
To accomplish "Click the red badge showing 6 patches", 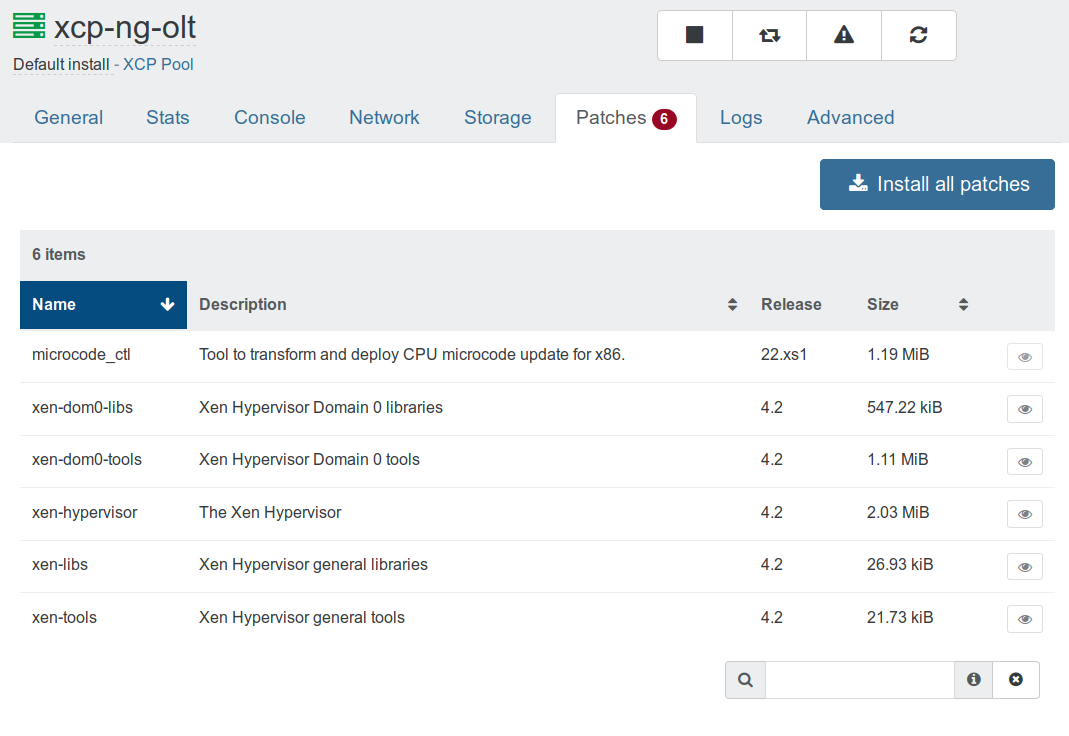I will (664, 119).
